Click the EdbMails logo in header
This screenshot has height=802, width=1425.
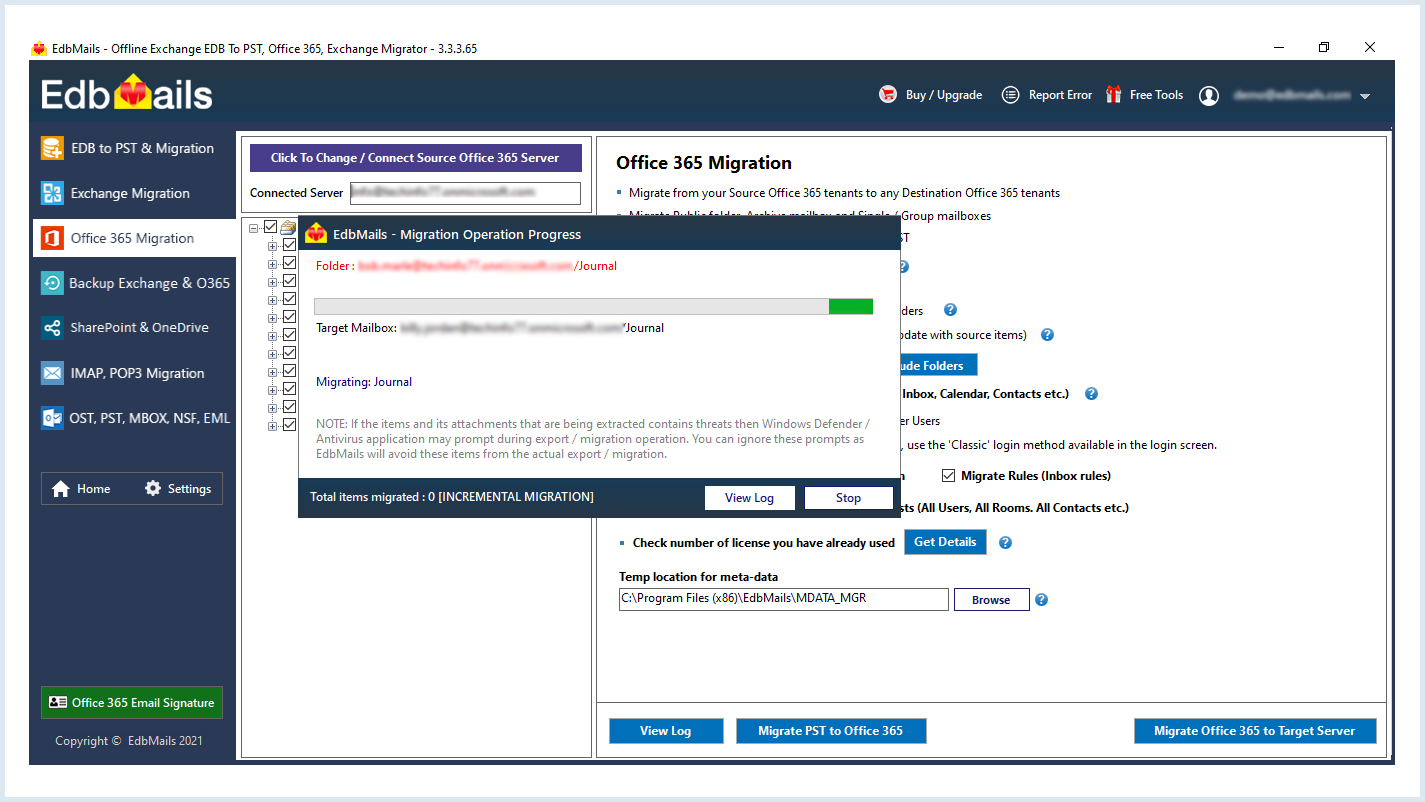point(127,93)
